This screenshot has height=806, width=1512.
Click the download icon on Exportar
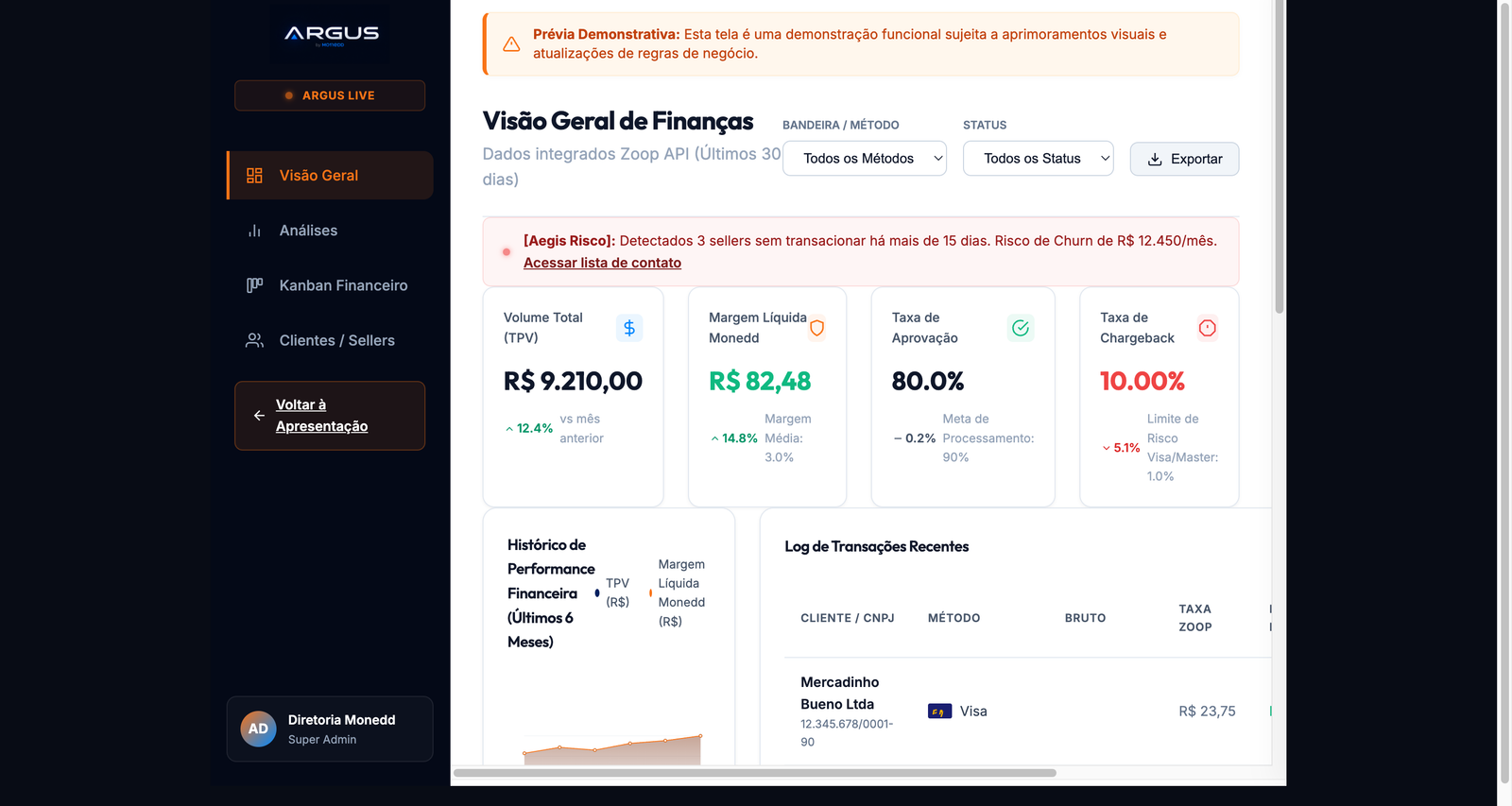[x=1155, y=160]
